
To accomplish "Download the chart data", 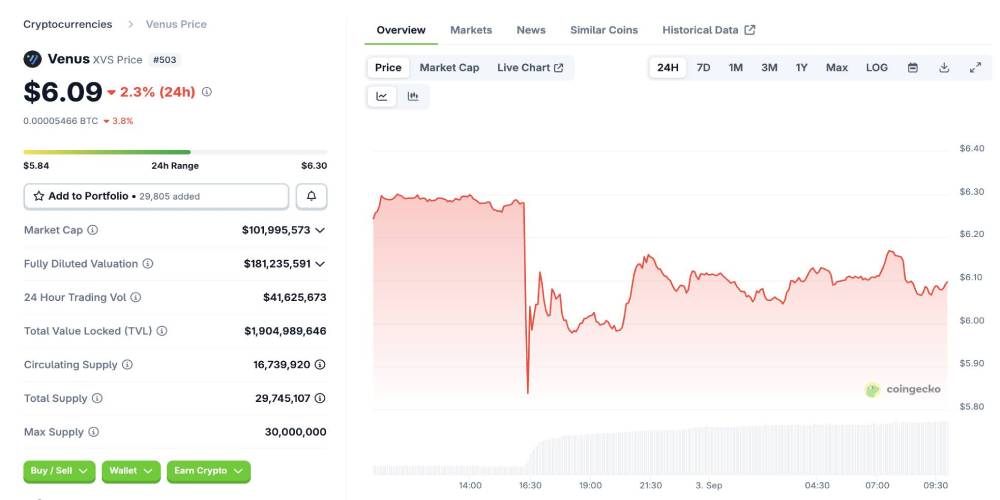I will coord(944,68).
